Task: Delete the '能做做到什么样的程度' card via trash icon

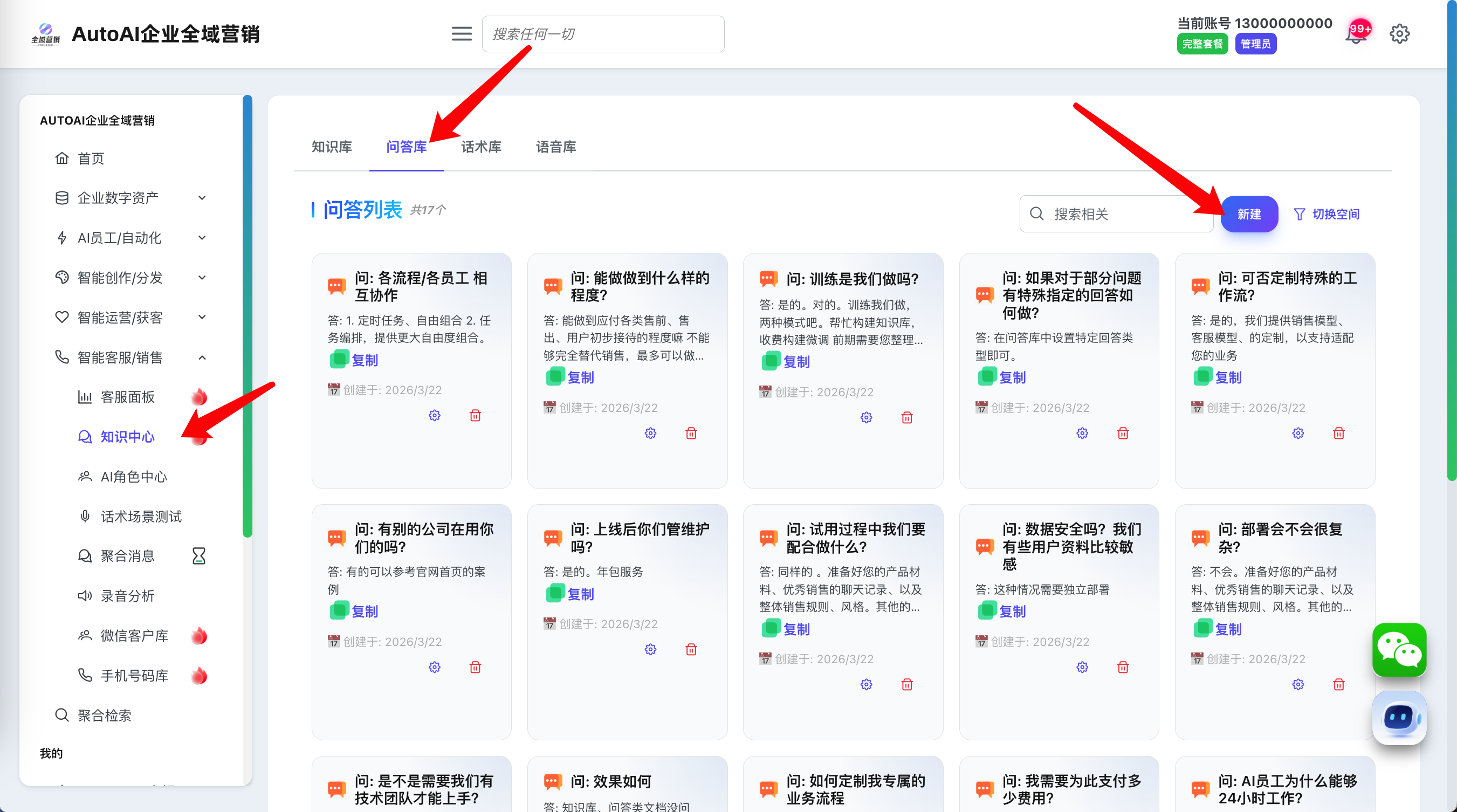Action: pyautogui.click(x=691, y=433)
